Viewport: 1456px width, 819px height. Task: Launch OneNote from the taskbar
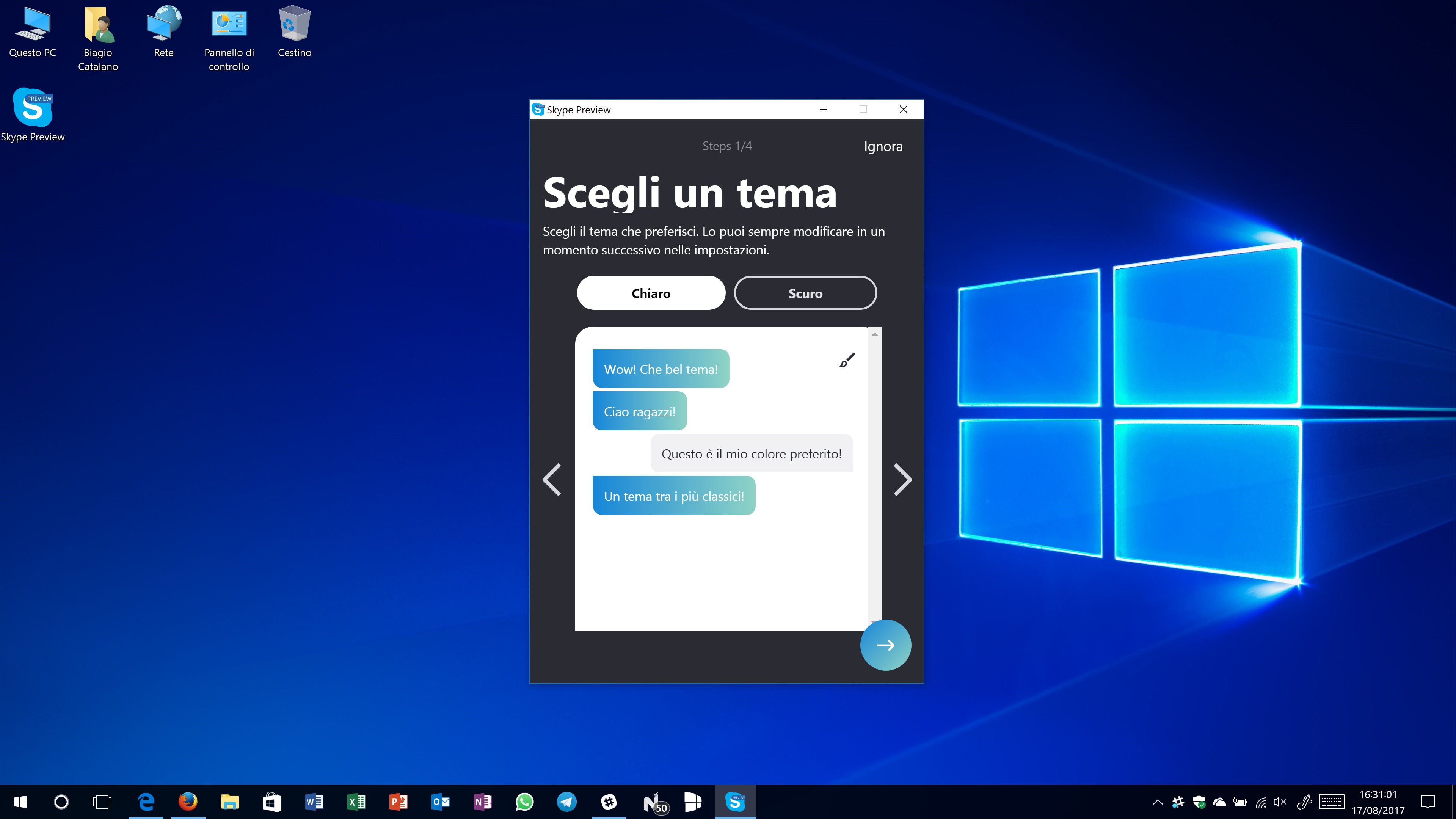[x=483, y=802]
